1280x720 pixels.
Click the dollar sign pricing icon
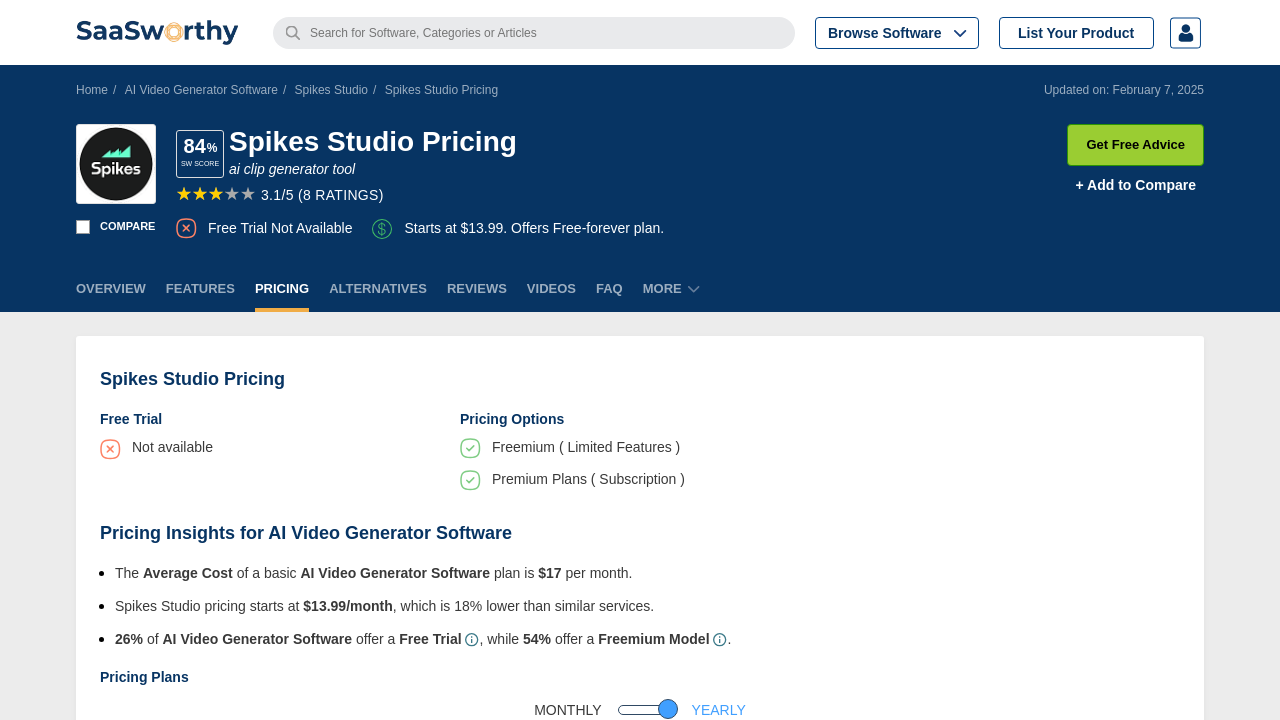coord(382,229)
